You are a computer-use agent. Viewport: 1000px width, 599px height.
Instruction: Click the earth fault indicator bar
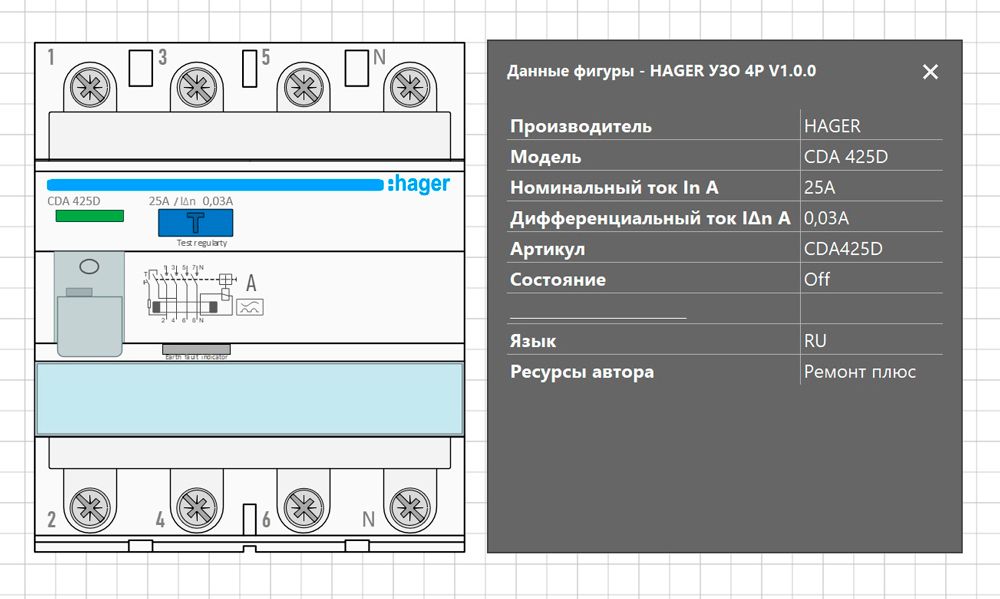pos(196,349)
